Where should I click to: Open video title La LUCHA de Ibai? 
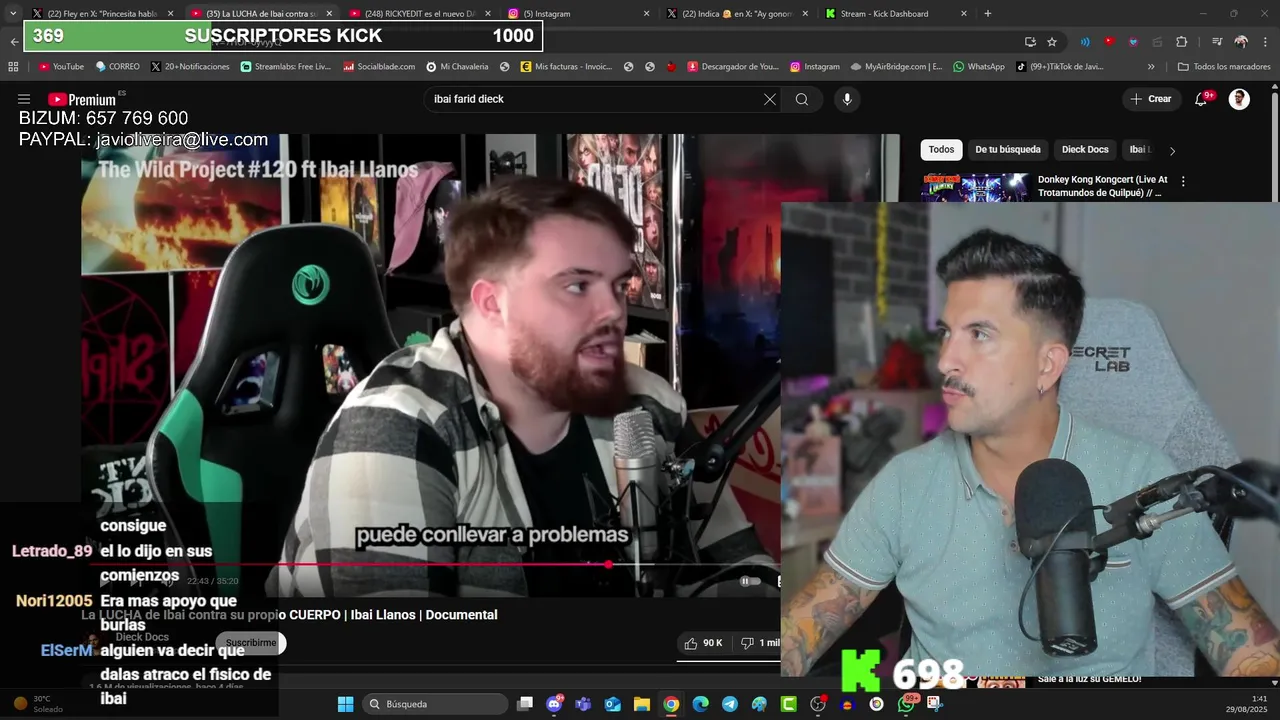pos(289,615)
